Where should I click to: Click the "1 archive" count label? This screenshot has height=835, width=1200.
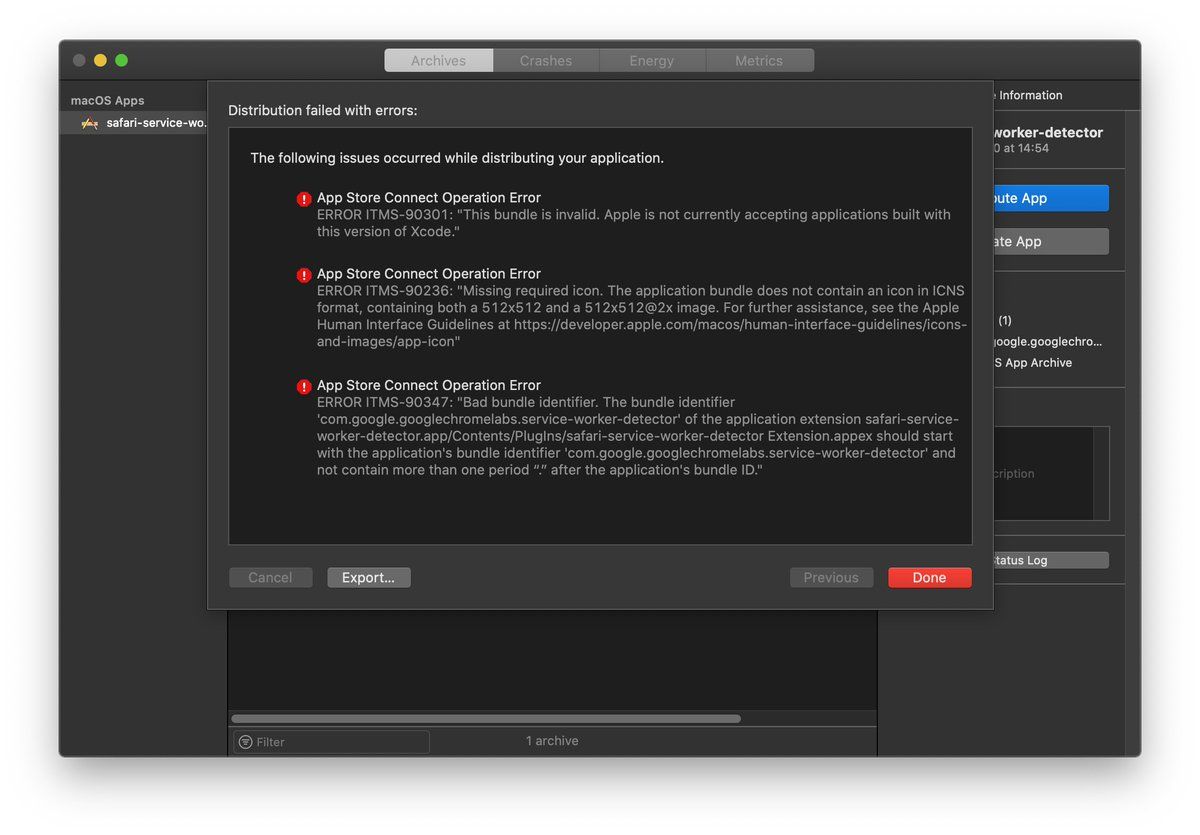pyautogui.click(x=552, y=741)
